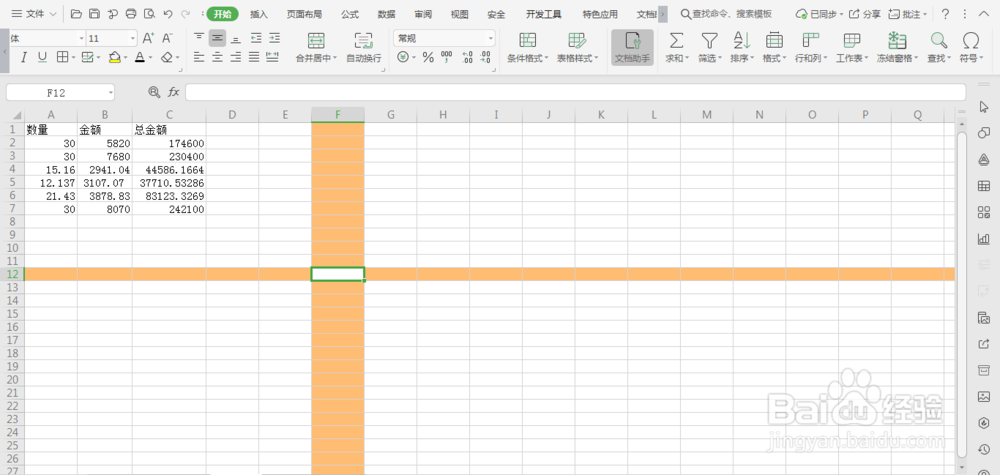Click the 分享 share button
The image size is (1000, 475).
pos(865,14)
